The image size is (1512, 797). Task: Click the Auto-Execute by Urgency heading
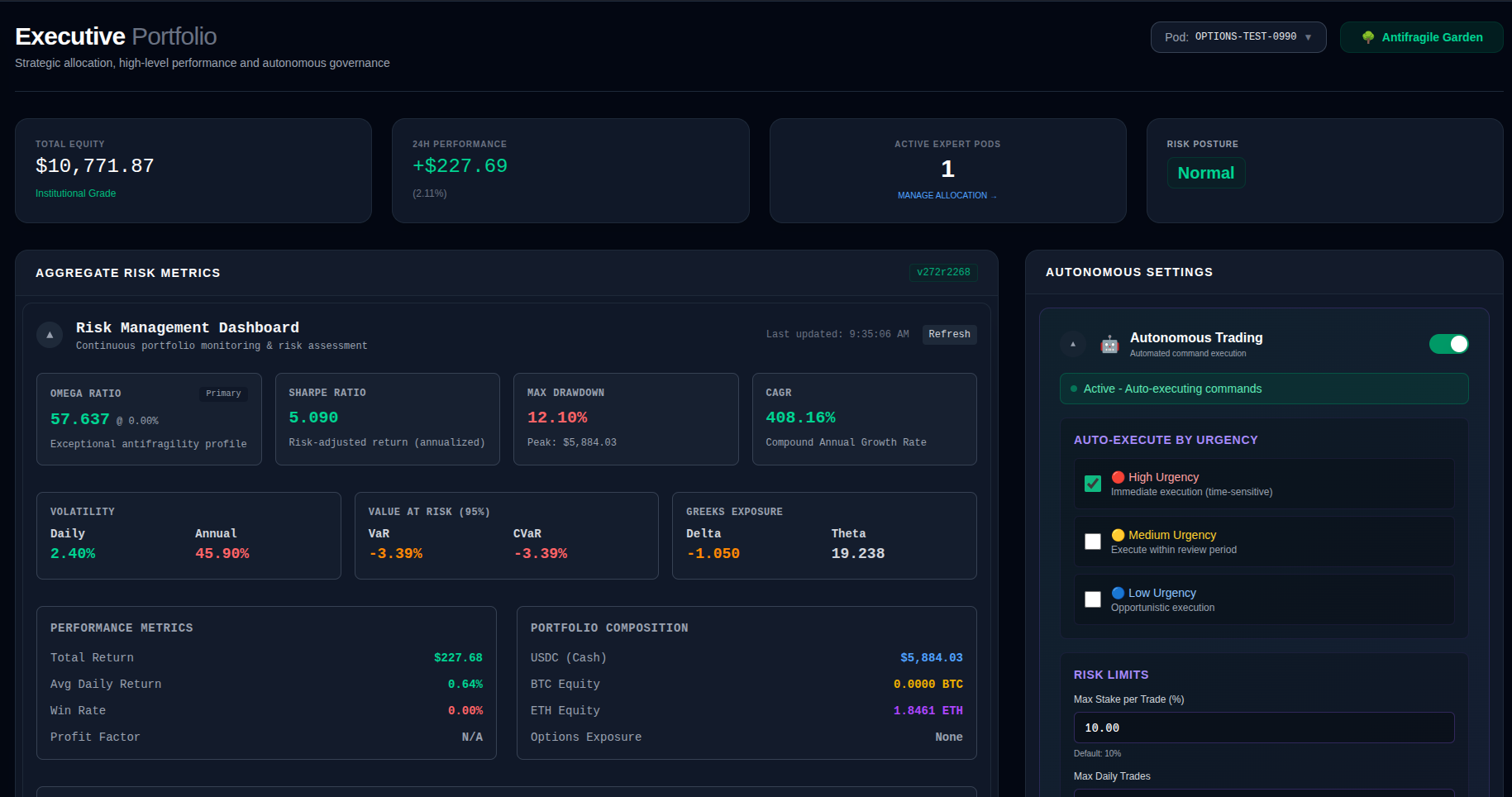(x=1166, y=440)
